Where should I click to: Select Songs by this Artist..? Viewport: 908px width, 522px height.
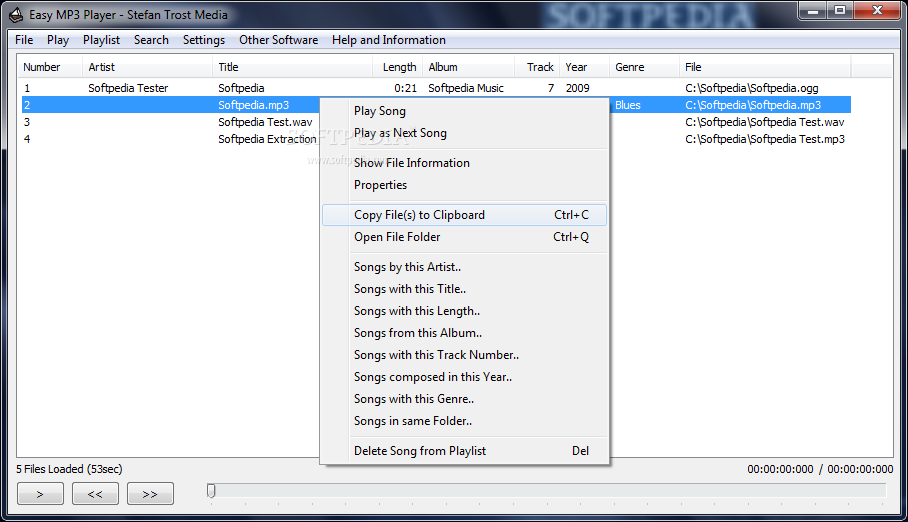pyautogui.click(x=464, y=267)
